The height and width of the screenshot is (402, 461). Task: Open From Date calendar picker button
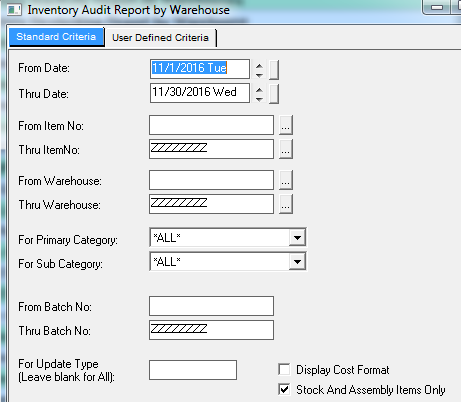(x=274, y=70)
